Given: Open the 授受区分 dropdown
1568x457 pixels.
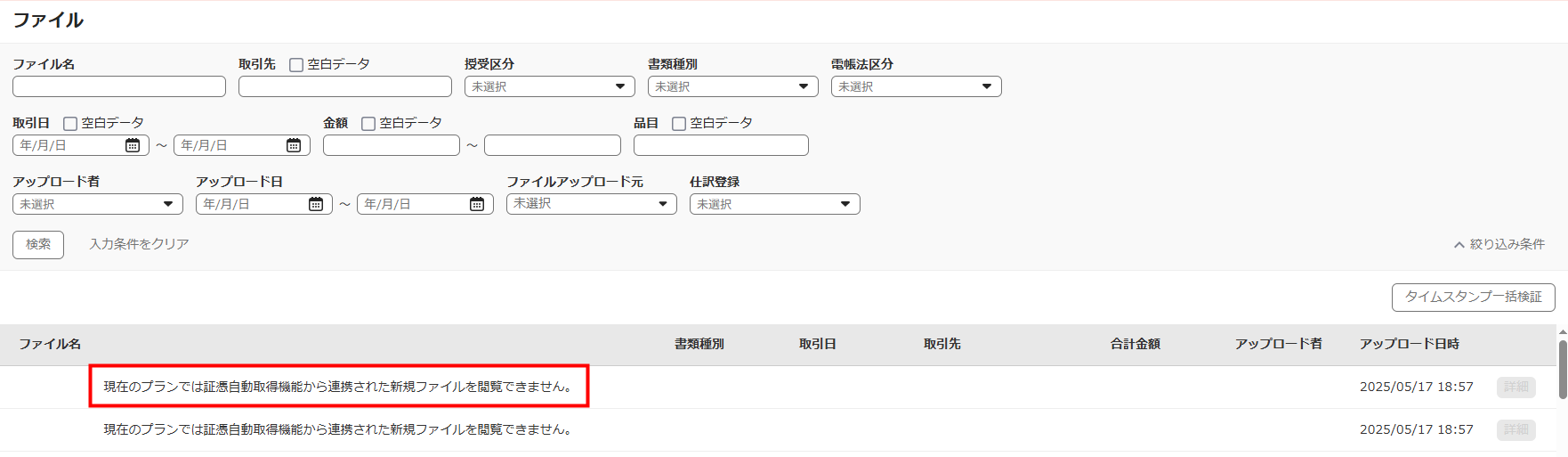Looking at the screenshot, I should coord(550,86).
